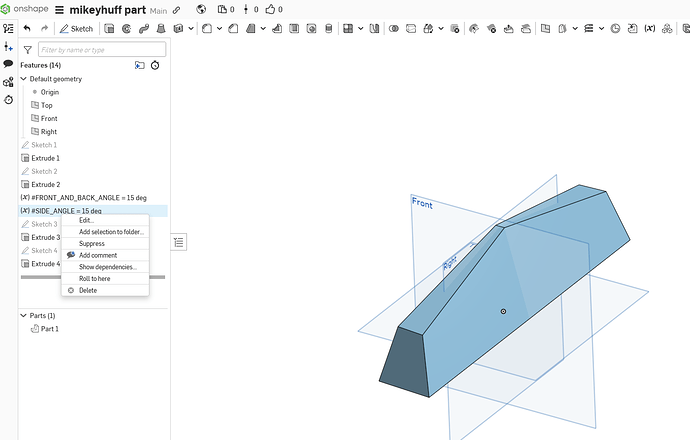Select the Split tool
Image resolution: width=690 pixels, height=440 pixels.
click(411, 29)
